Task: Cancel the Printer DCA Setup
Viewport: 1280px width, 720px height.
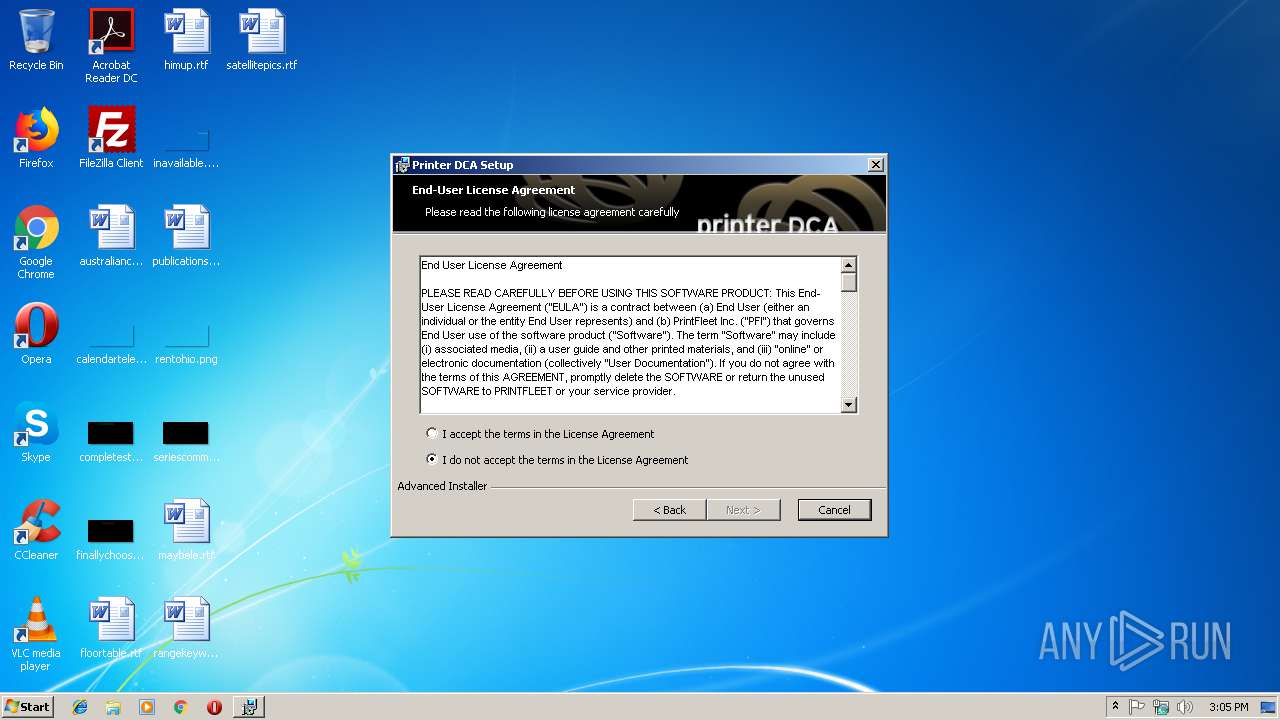Action: (834, 510)
